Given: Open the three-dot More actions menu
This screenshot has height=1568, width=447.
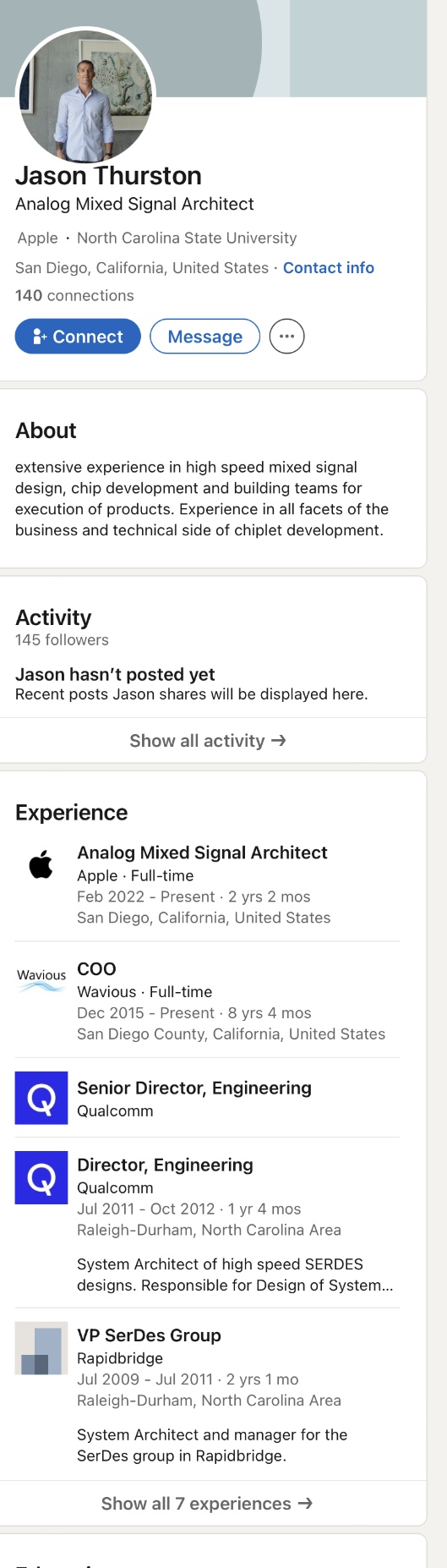Looking at the screenshot, I should [286, 337].
